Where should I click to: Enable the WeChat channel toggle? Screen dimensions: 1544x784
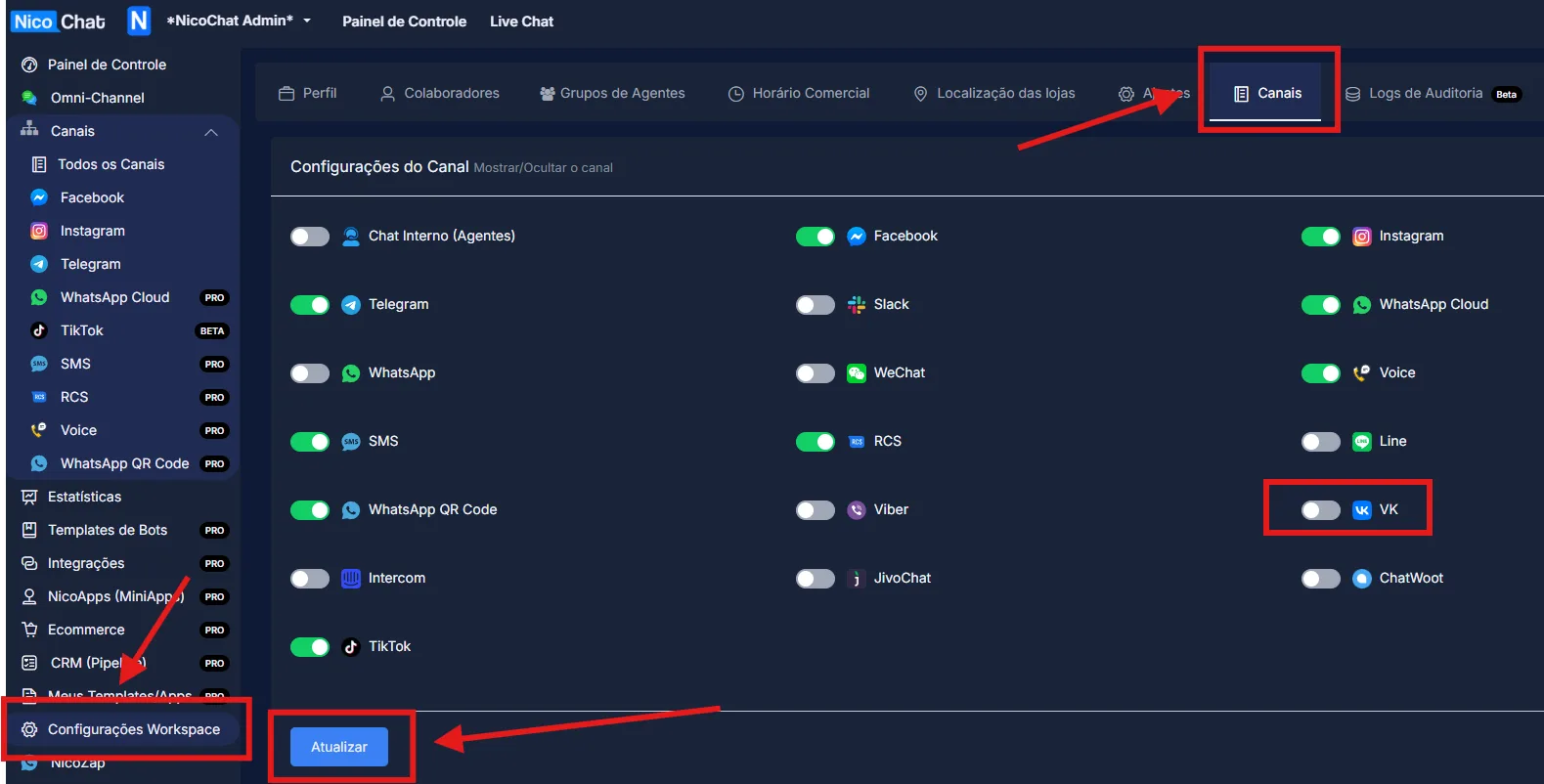816,373
